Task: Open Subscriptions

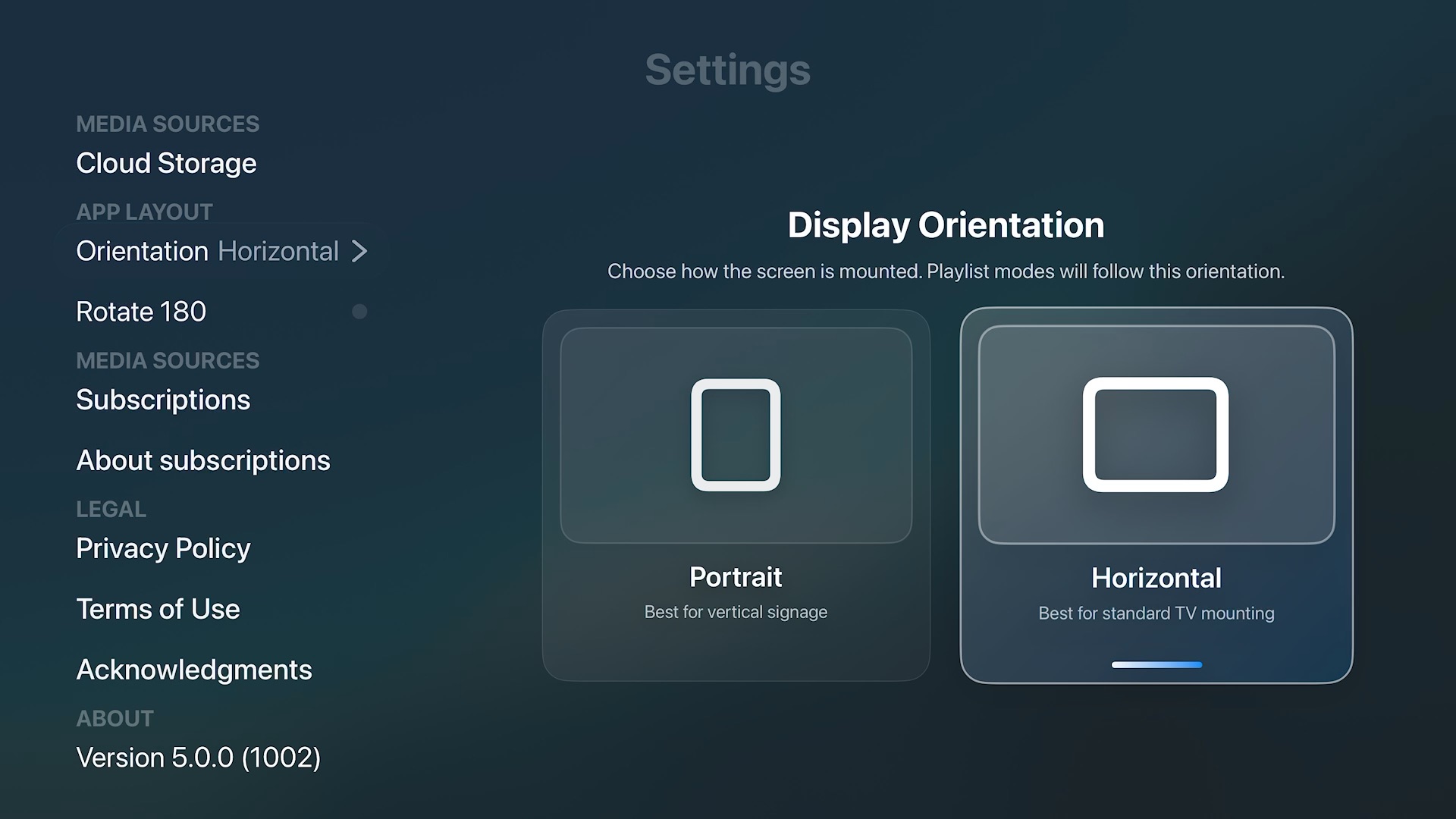Action: (x=163, y=400)
